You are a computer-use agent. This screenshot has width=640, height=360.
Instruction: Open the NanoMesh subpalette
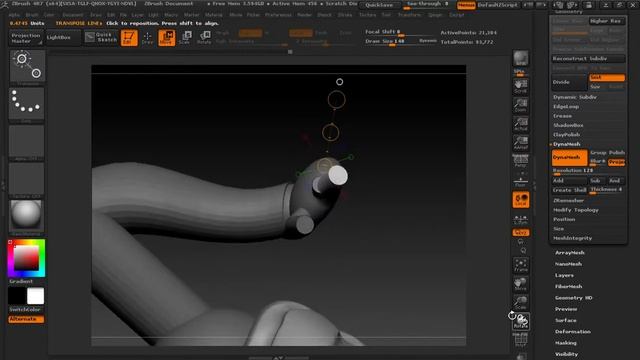pos(569,264)
